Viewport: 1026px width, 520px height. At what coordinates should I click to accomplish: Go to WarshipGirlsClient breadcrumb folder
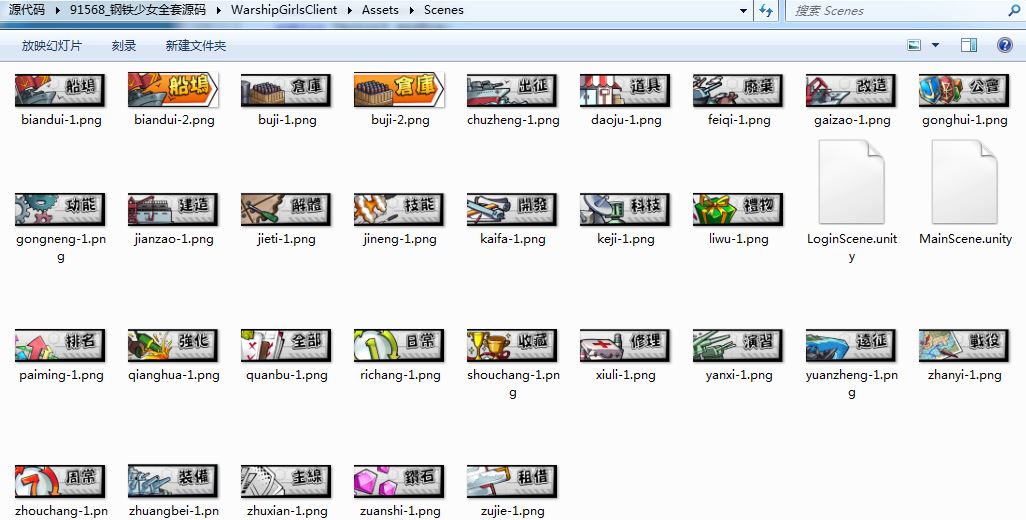click(x=283, y=10)
